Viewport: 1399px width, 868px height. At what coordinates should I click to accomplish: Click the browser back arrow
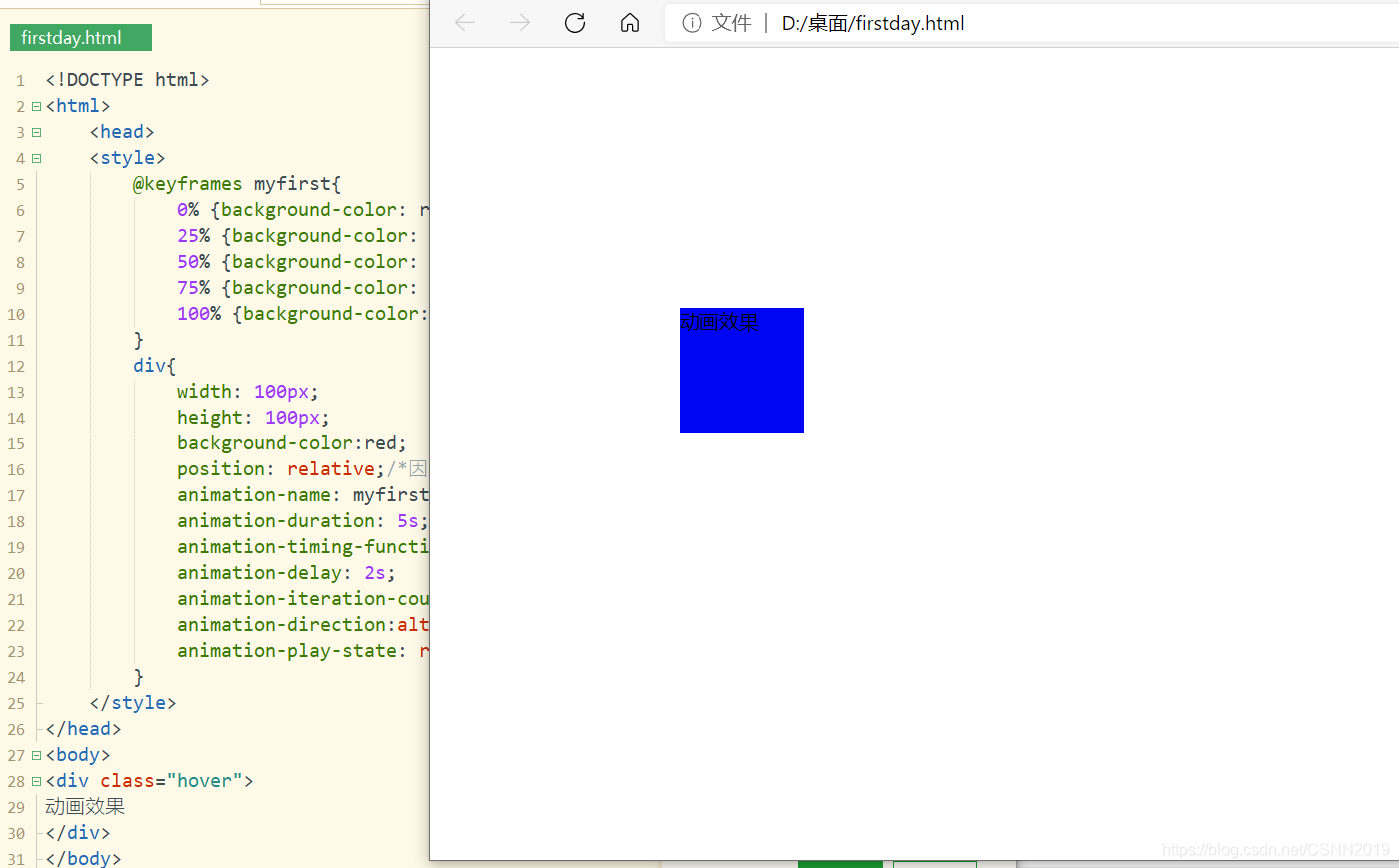click(x=465, y=23)
